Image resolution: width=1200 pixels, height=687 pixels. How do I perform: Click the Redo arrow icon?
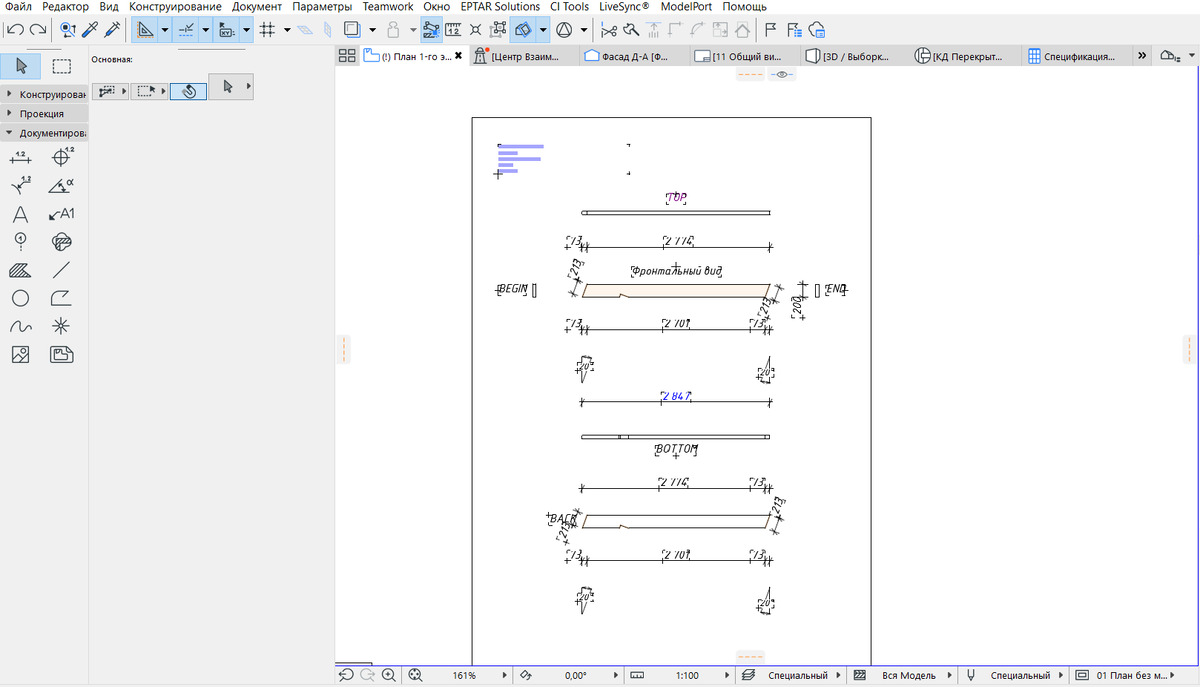coord(38,30)
